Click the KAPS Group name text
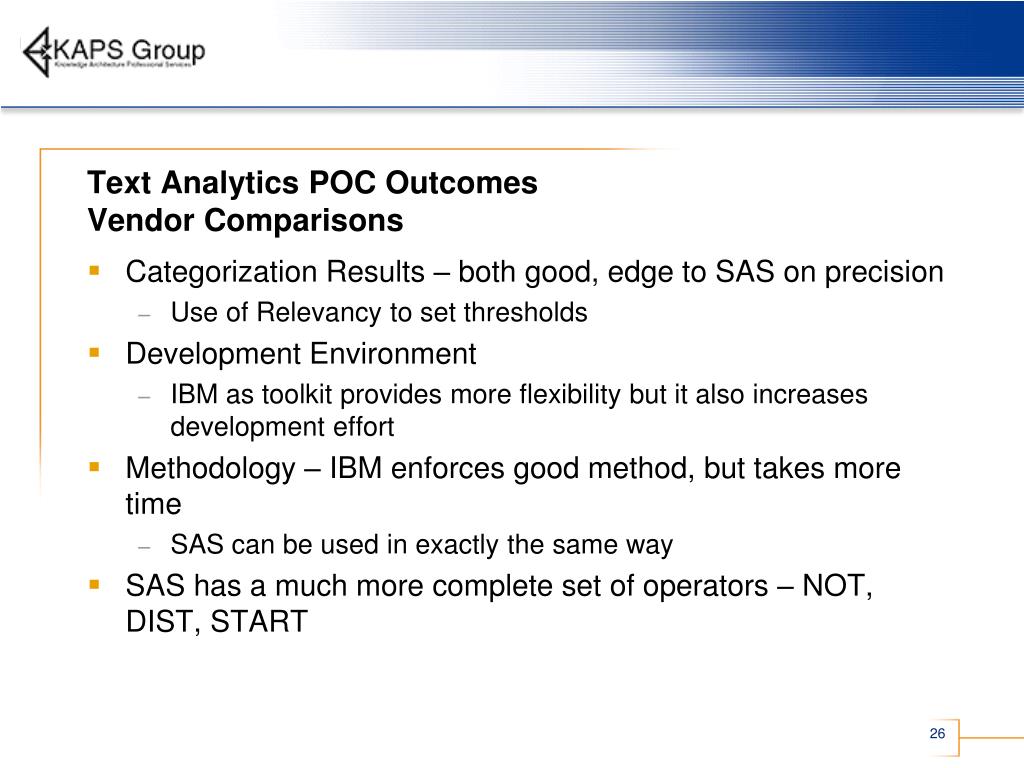The height and width of the screenshot is (768, 1024). pos(129,49)
